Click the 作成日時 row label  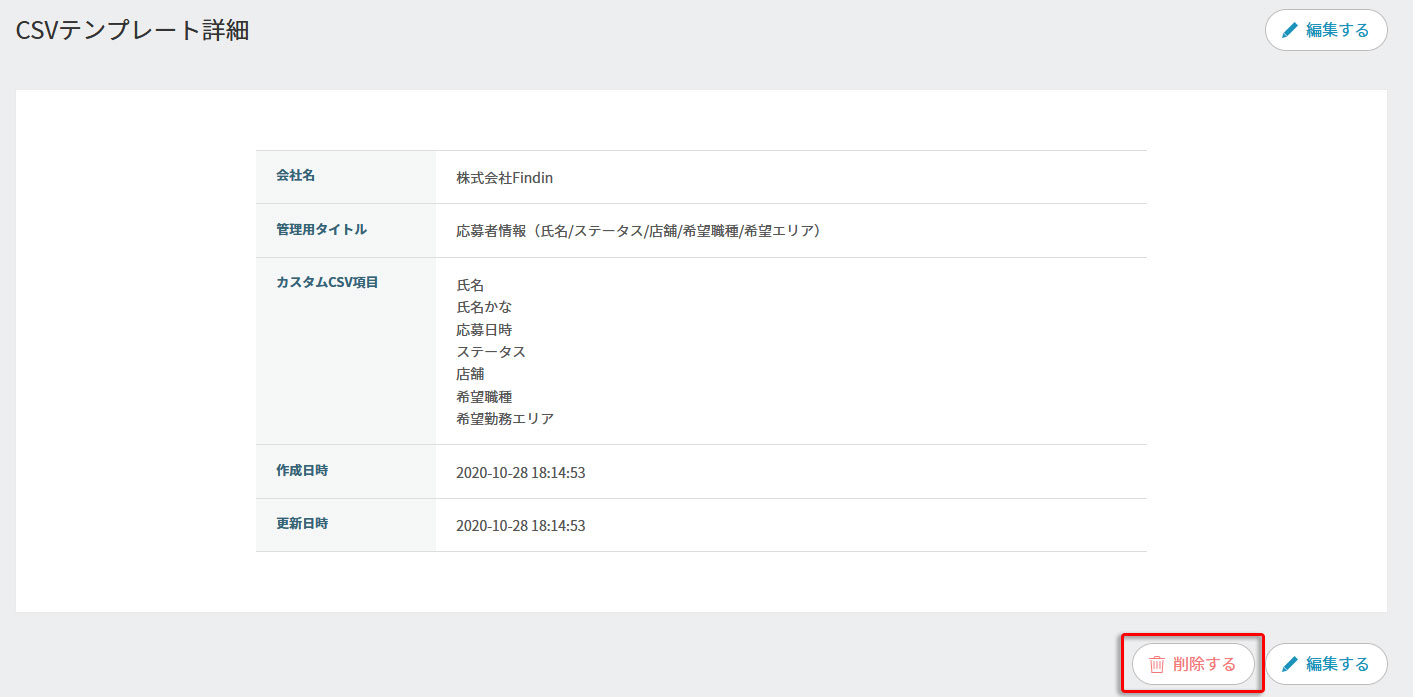[302, 471]
